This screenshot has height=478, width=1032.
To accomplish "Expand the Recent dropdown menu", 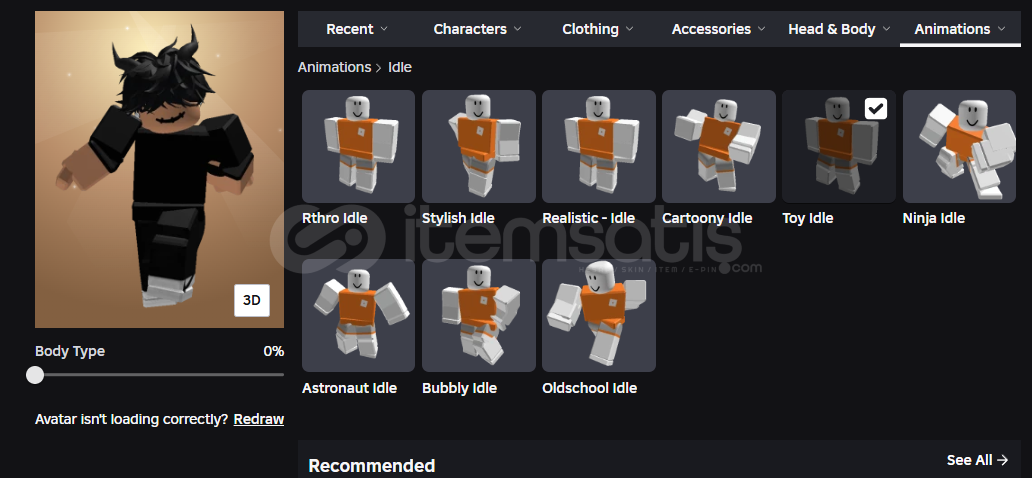I will coord(357,29).
